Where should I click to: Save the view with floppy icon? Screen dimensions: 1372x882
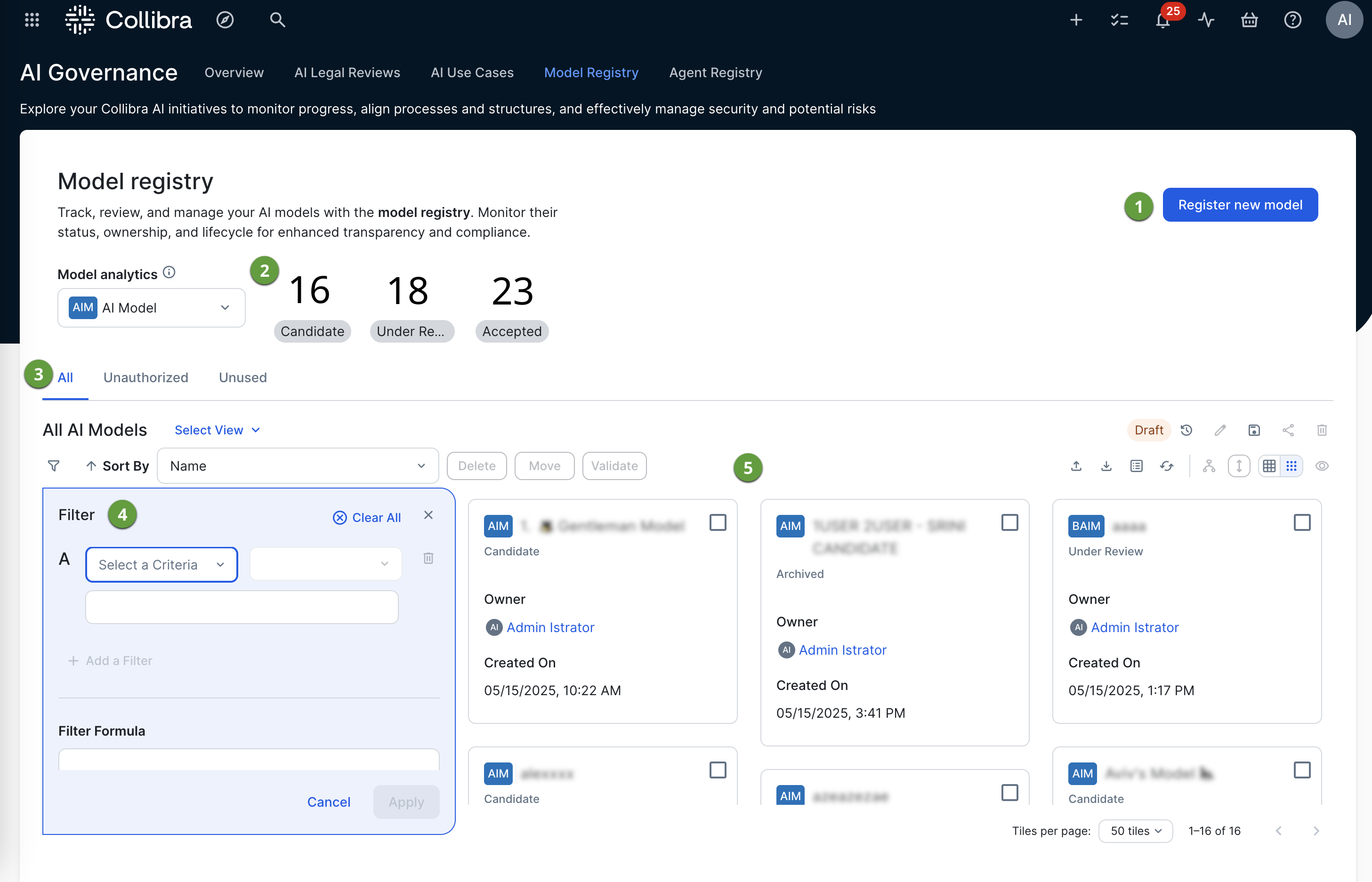(1254, 430)
